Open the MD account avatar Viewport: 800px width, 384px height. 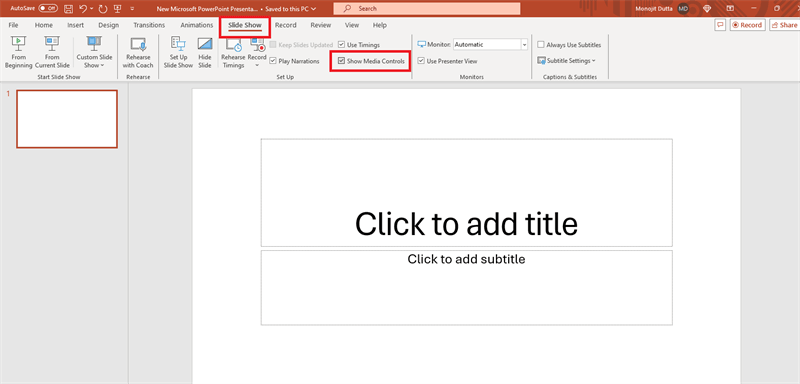pos(683,9)
